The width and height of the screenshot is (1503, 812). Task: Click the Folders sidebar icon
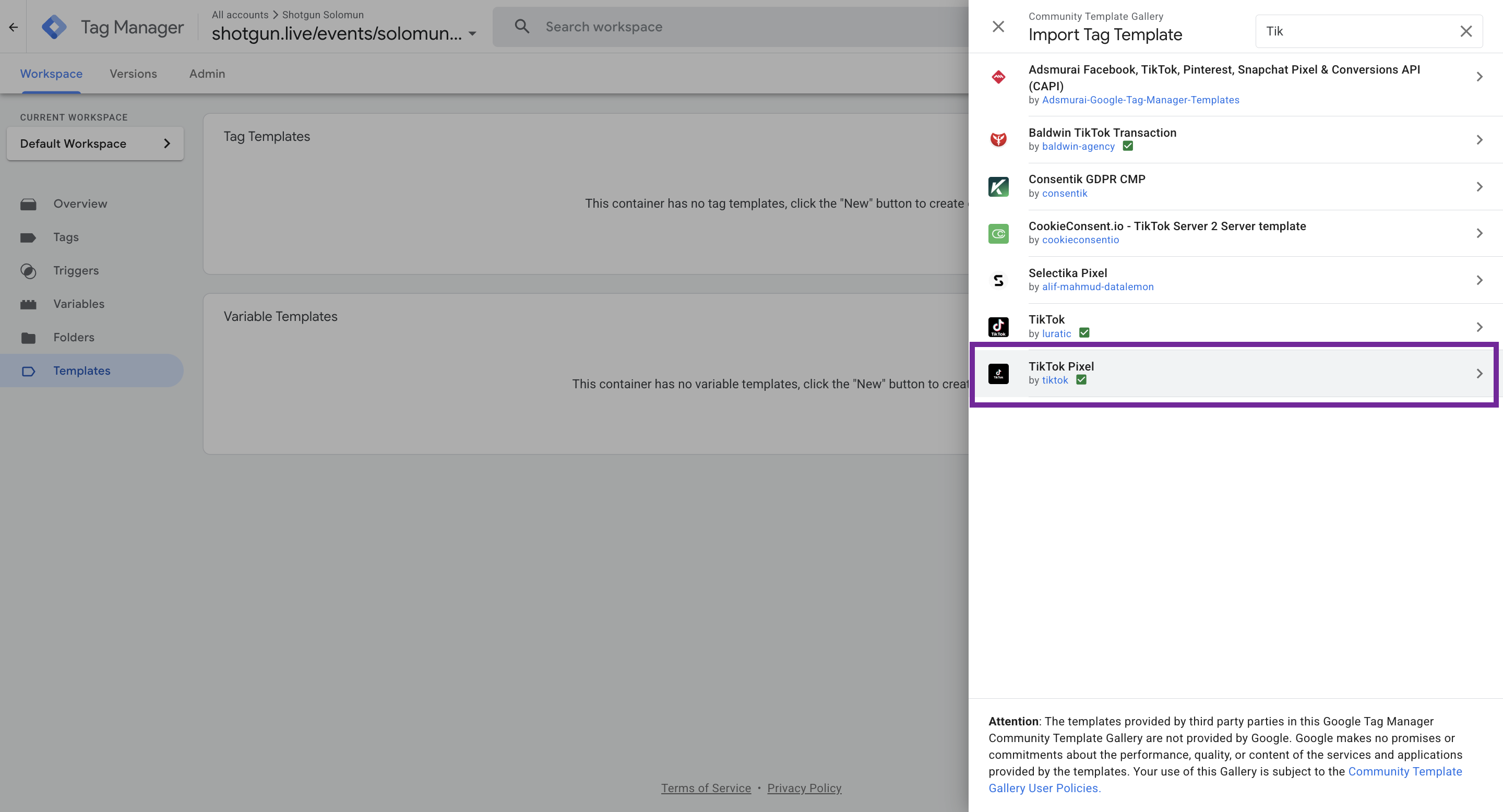[x=28, y=338]
